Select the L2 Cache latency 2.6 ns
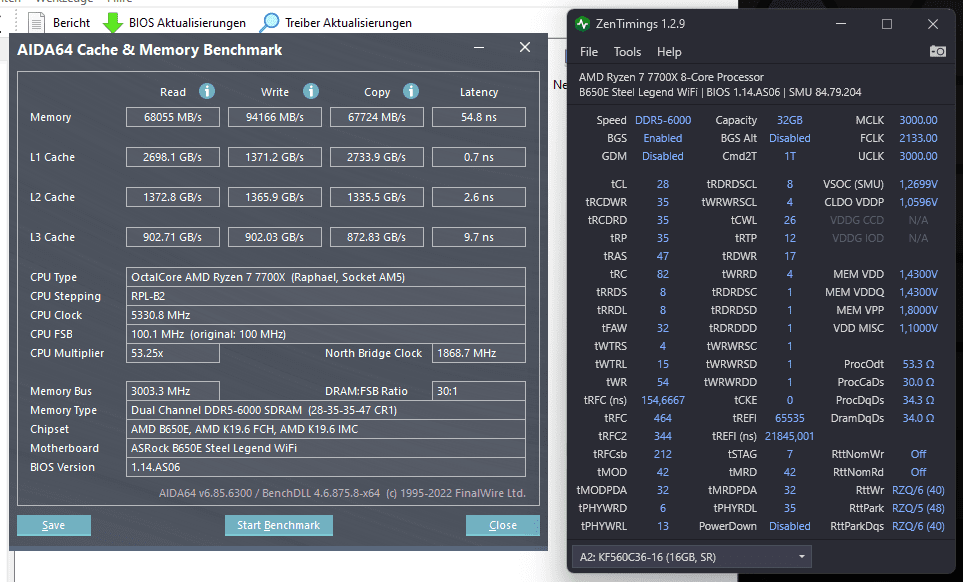The width and height of the screenshot is (963, 582). point(478,197)
